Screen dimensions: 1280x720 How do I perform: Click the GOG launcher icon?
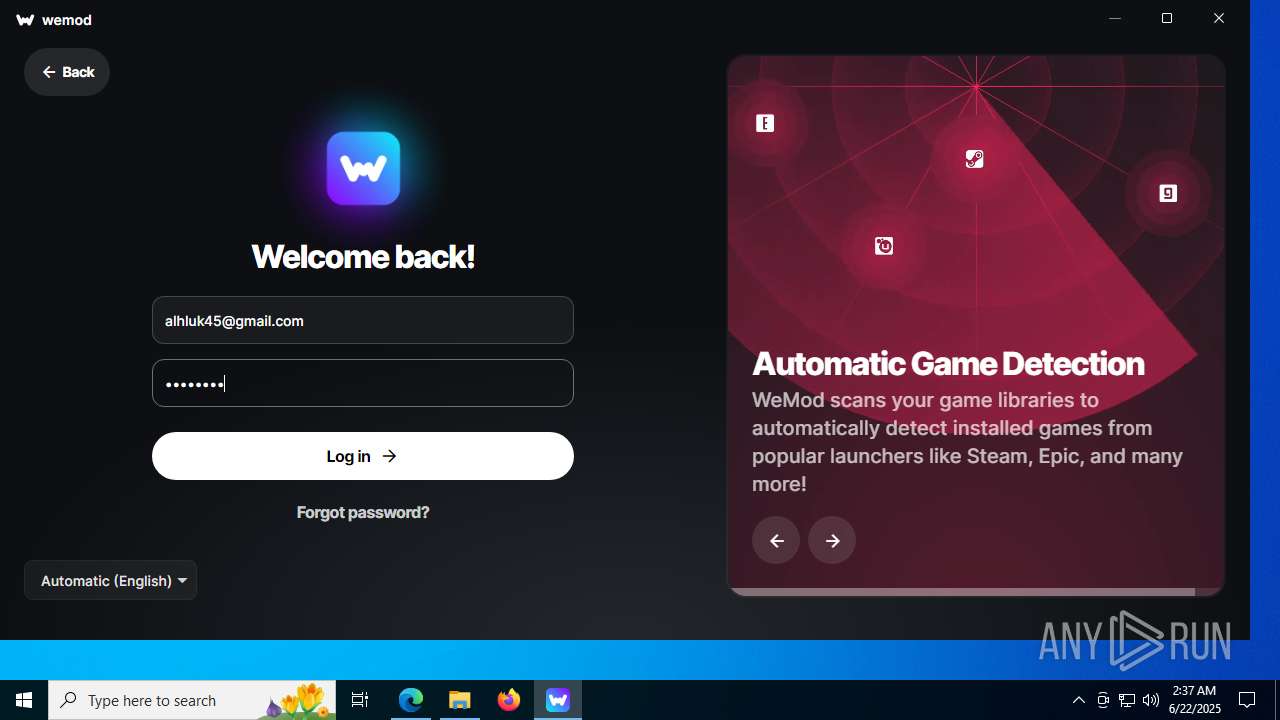point(1168,193)
